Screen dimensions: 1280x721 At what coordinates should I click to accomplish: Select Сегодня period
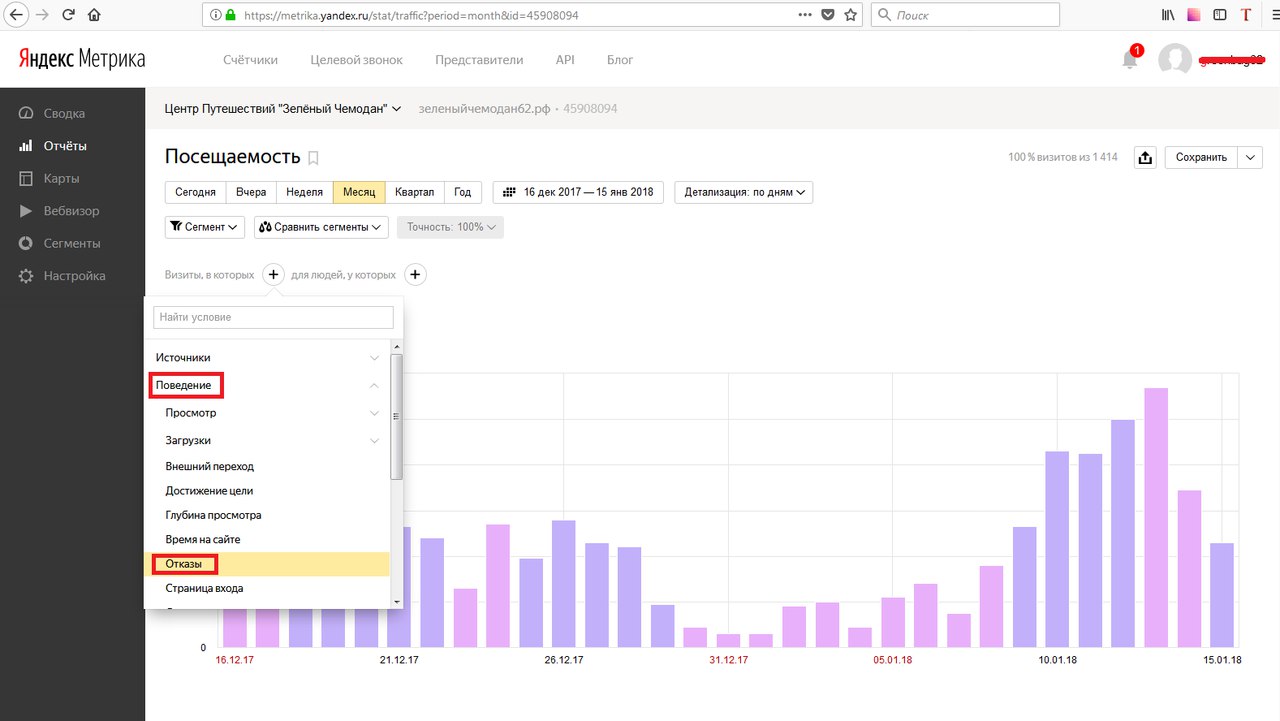click(195, 192)
